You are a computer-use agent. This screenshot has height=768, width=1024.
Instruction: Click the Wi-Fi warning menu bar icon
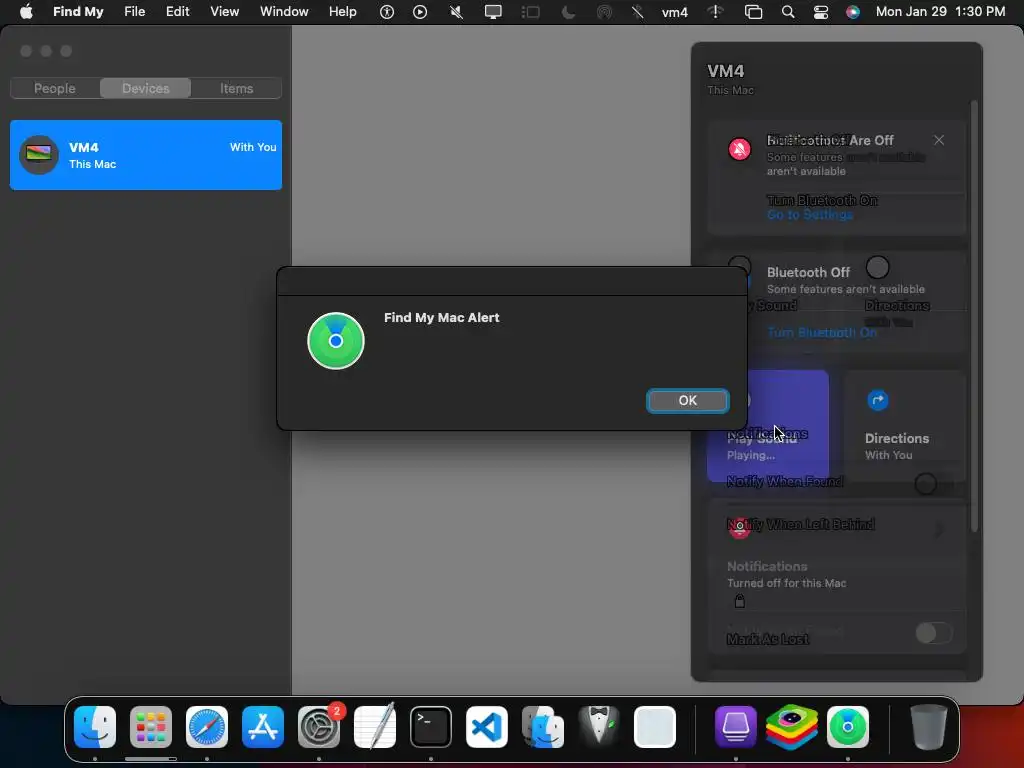coord(715,12)
